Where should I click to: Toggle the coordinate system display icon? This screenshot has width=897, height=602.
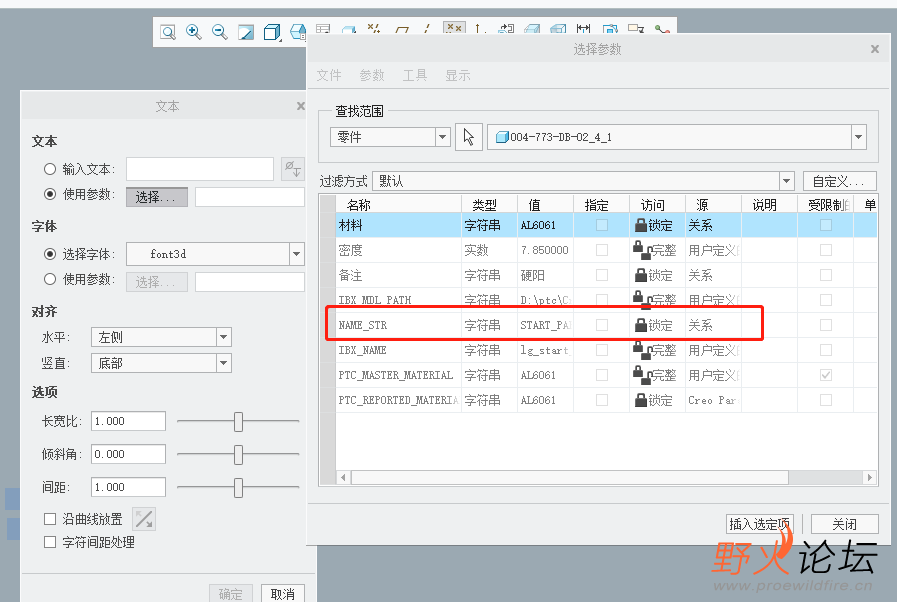pos(480,29)
